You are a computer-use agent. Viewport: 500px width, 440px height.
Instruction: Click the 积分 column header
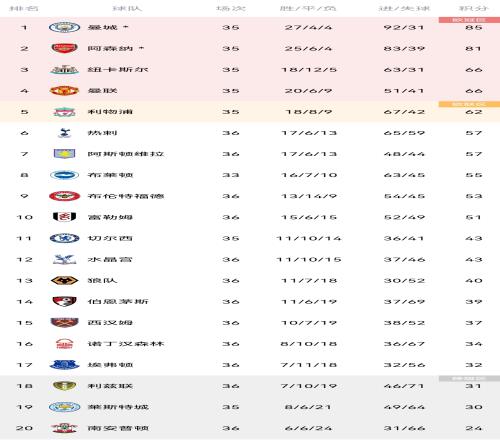point(474,8)
